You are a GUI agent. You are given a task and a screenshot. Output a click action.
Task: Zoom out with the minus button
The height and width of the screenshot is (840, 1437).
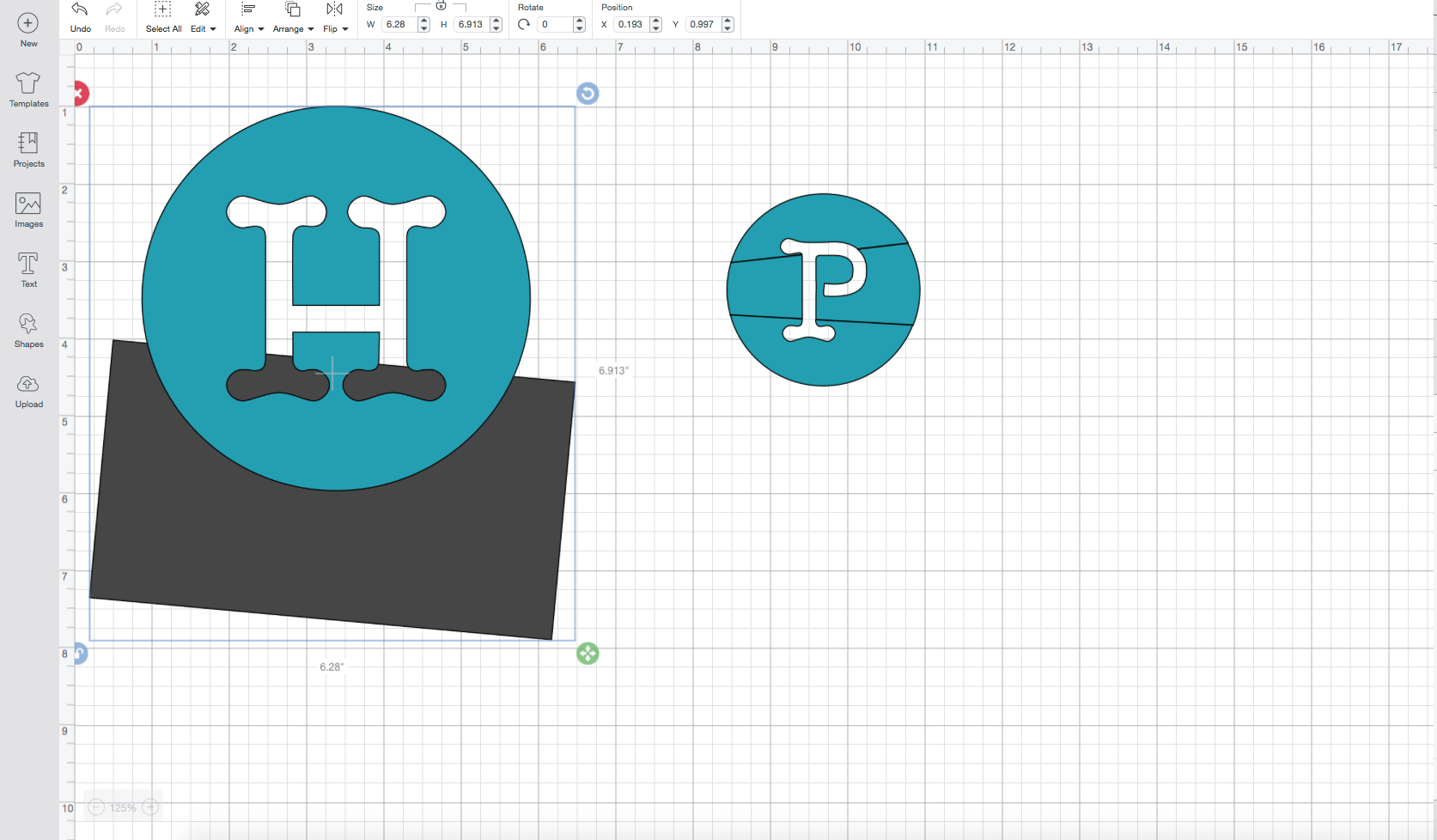coord(96,807)
